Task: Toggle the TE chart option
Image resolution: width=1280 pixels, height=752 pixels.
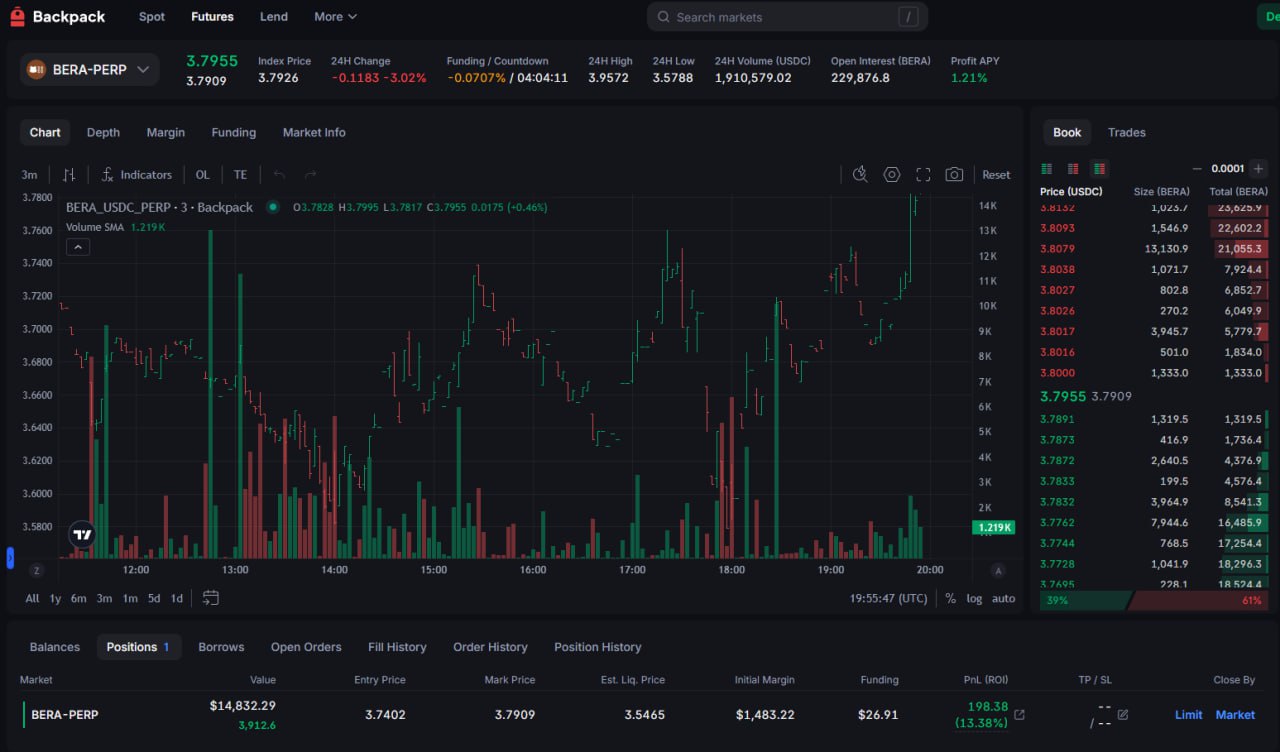Action: coord(240,174)
